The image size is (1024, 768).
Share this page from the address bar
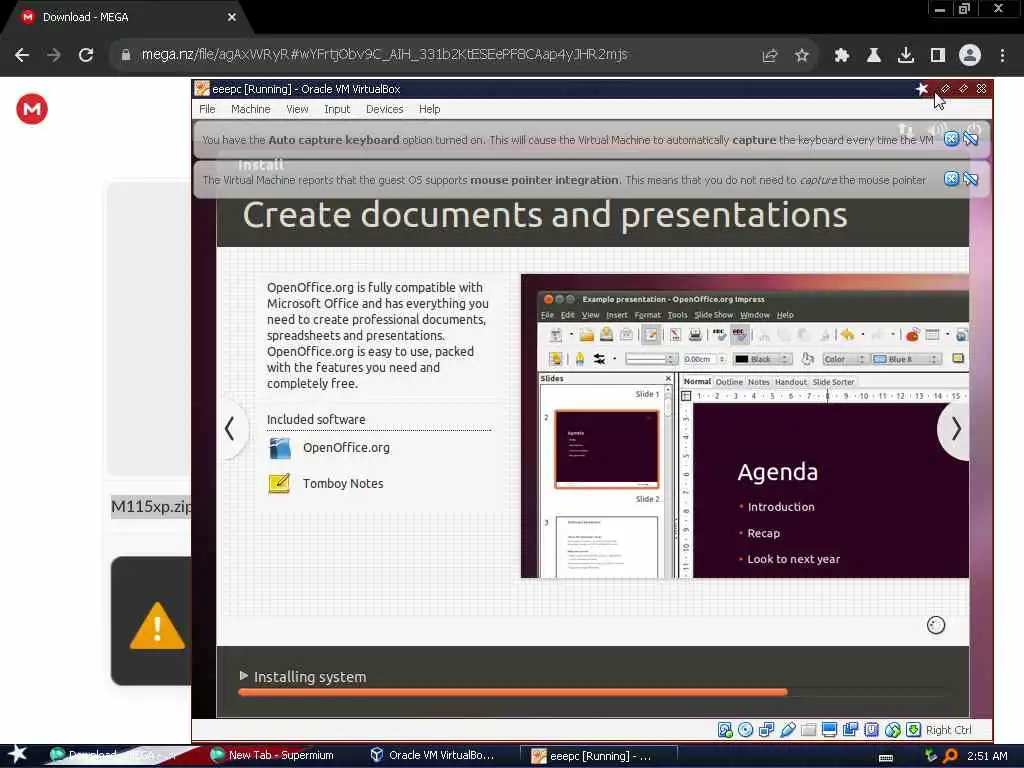pos(770,56)
